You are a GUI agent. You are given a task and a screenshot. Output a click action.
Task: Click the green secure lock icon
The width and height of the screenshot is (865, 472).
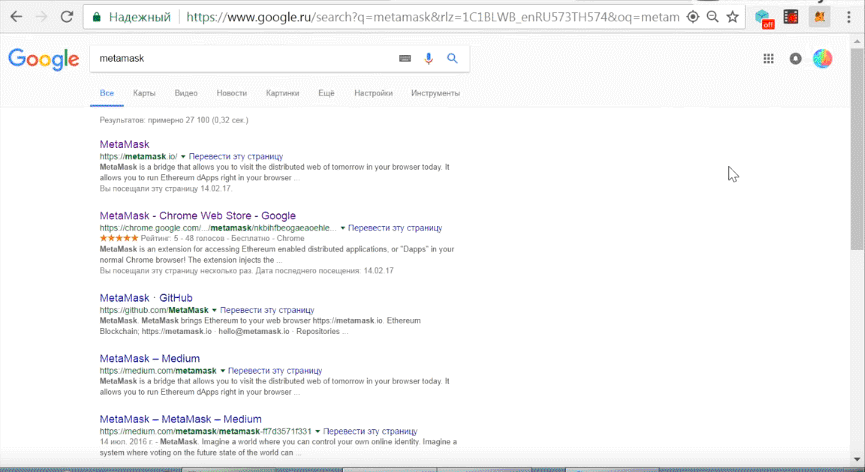click(x=97, y=17)
